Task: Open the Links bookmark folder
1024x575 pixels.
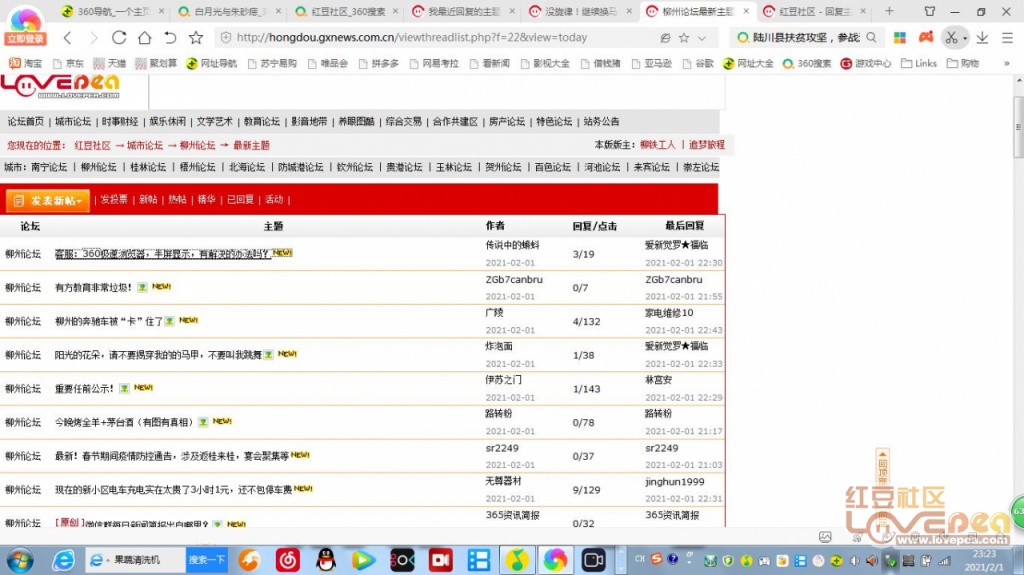Action: pos(919,63)
